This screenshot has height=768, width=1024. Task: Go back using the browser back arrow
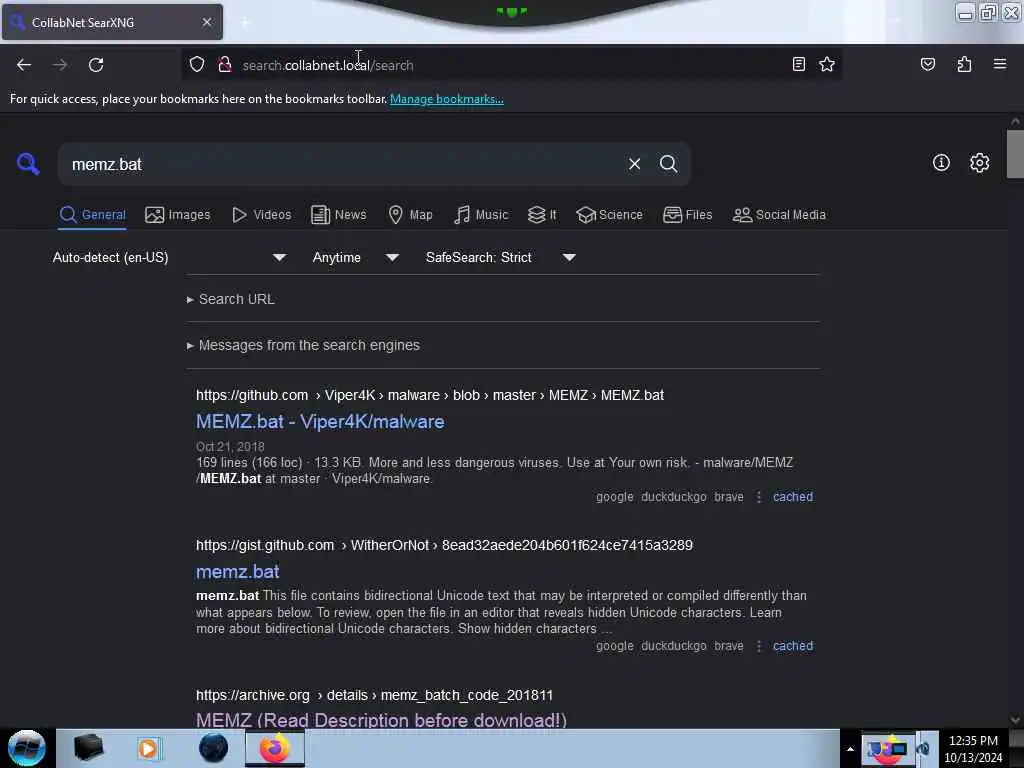(24, 65)
